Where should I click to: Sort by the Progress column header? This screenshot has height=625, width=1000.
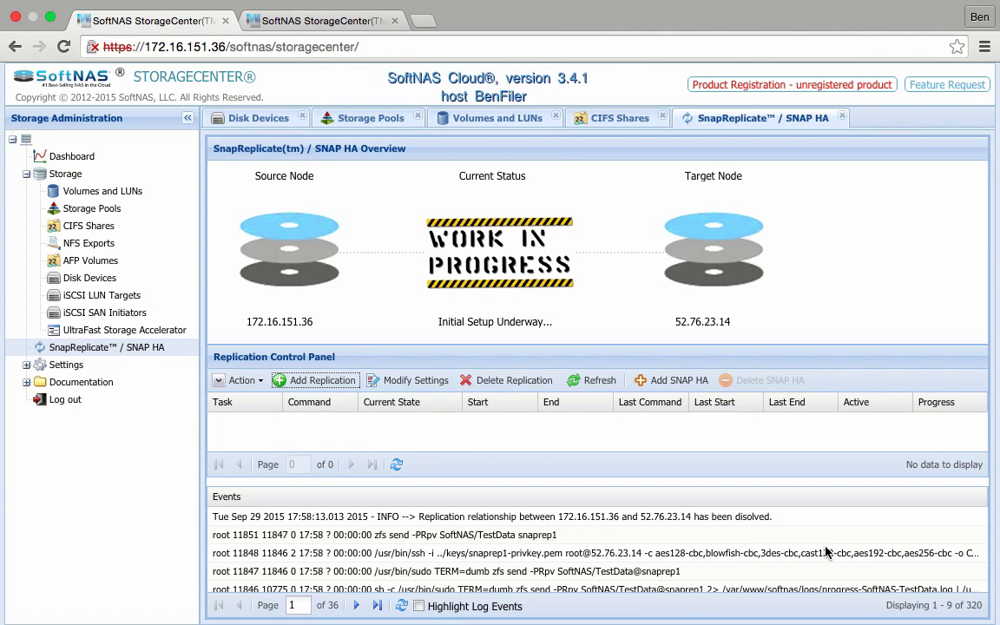pos(950,402)
